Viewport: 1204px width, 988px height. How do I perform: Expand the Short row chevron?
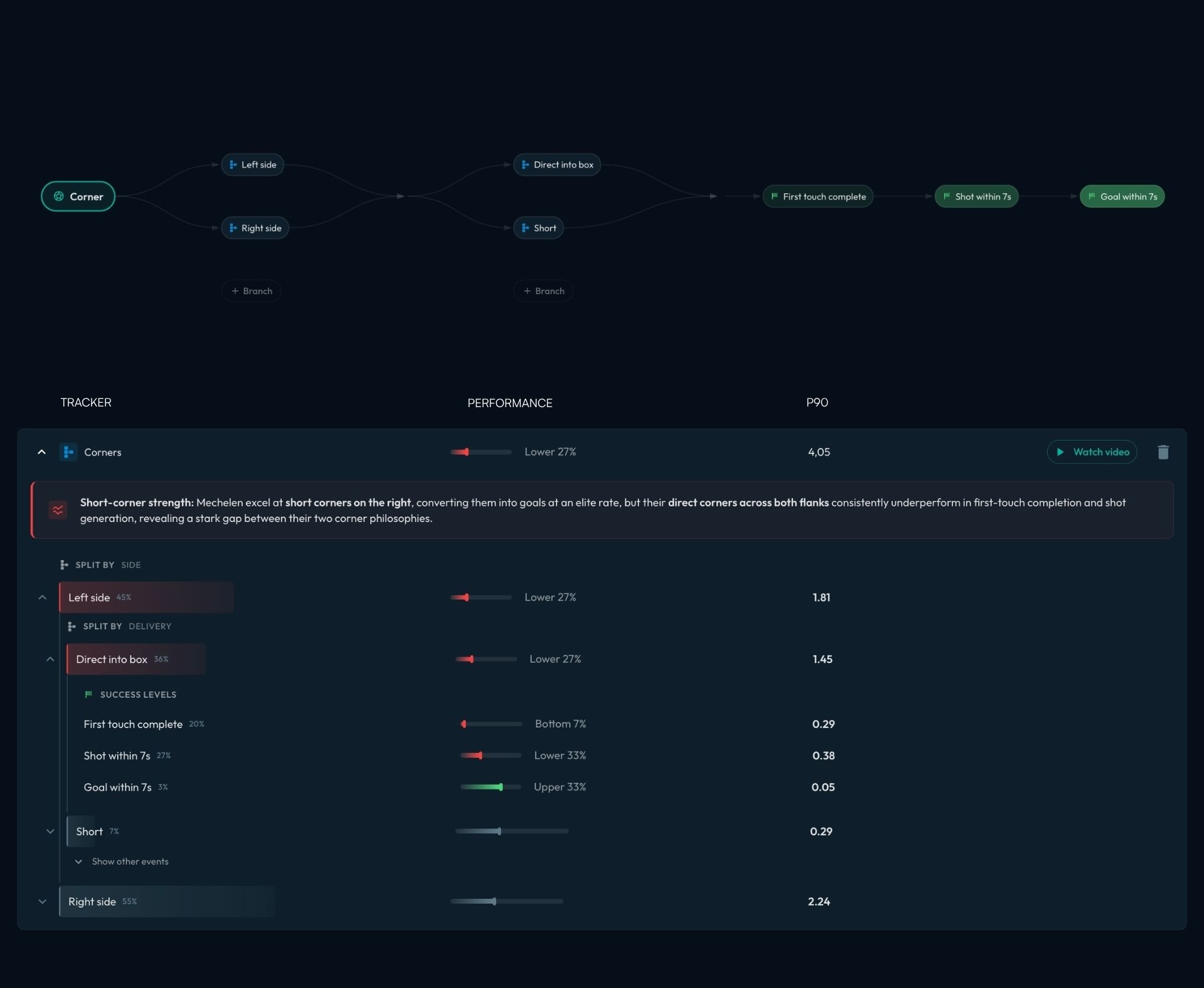(50, 831)
